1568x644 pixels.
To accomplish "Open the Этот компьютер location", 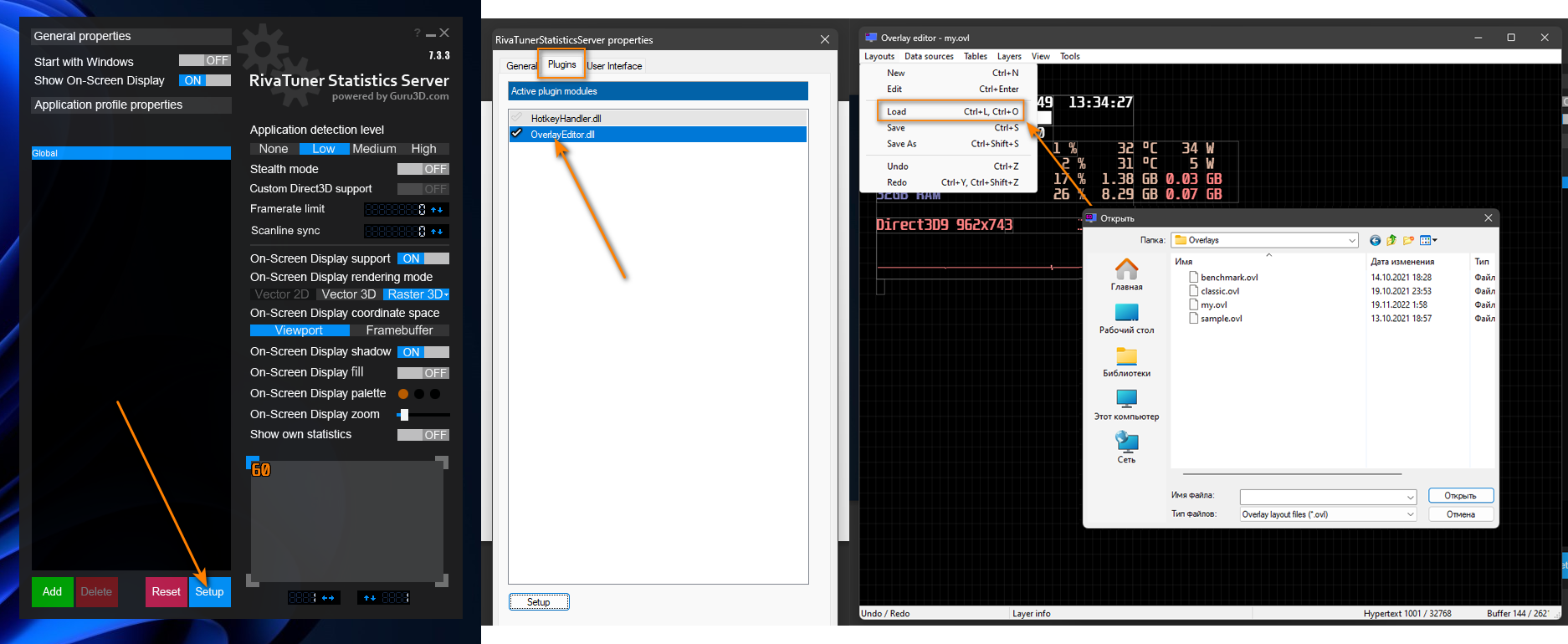I will [x=1126, y=405].
